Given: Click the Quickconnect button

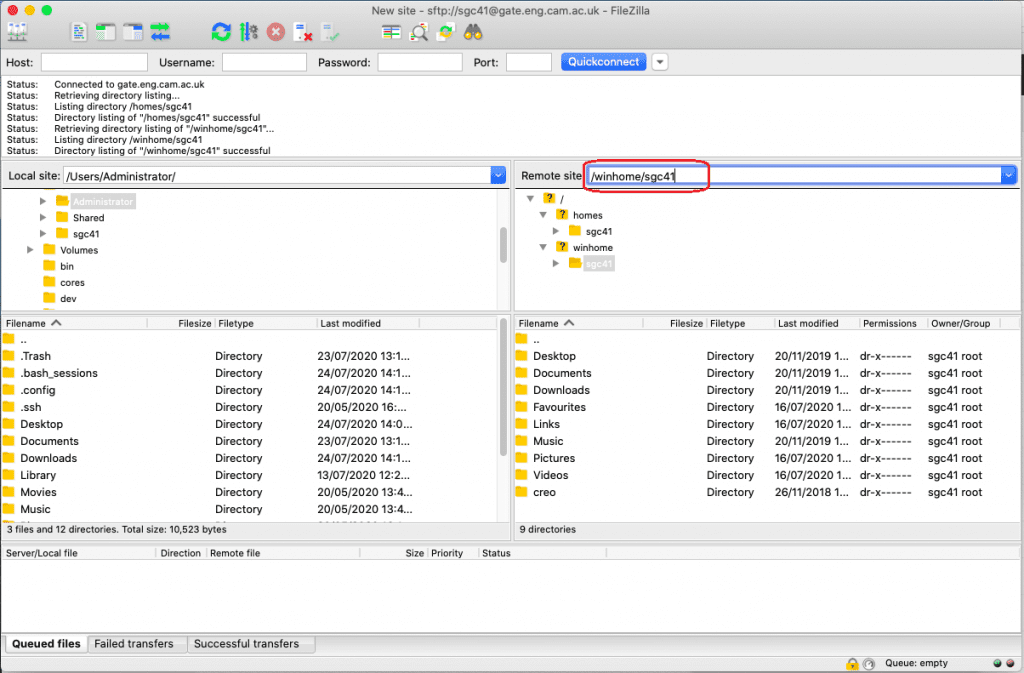Looking at the screenshot, I should pos(603,62).
